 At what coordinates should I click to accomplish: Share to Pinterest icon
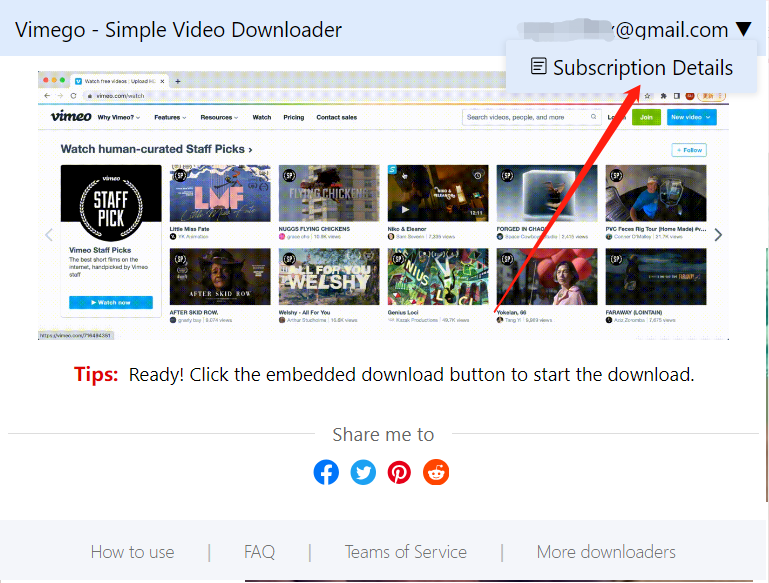click(399, 472)
